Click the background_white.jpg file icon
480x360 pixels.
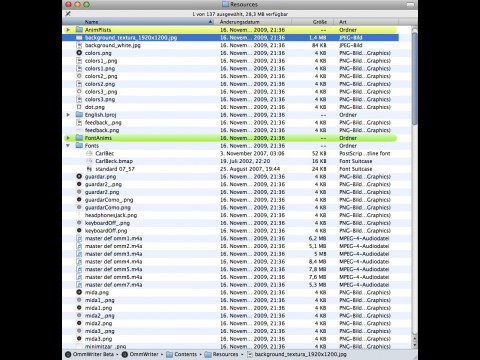(79, 45)
